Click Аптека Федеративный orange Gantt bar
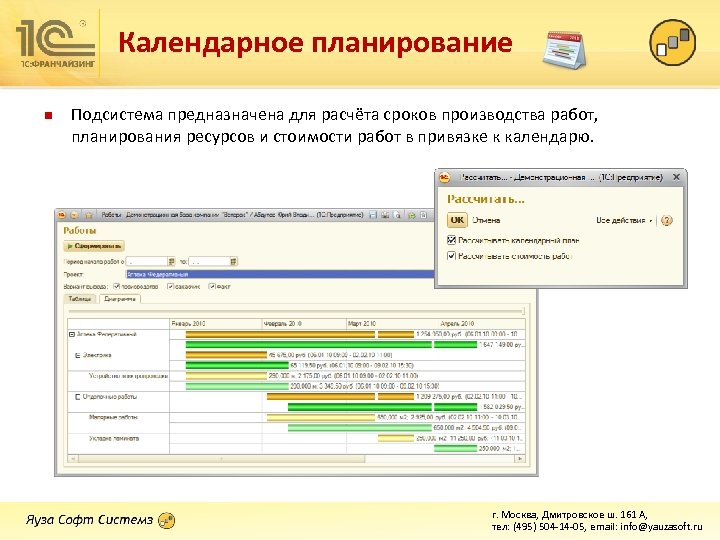 [x=280, y=334]
